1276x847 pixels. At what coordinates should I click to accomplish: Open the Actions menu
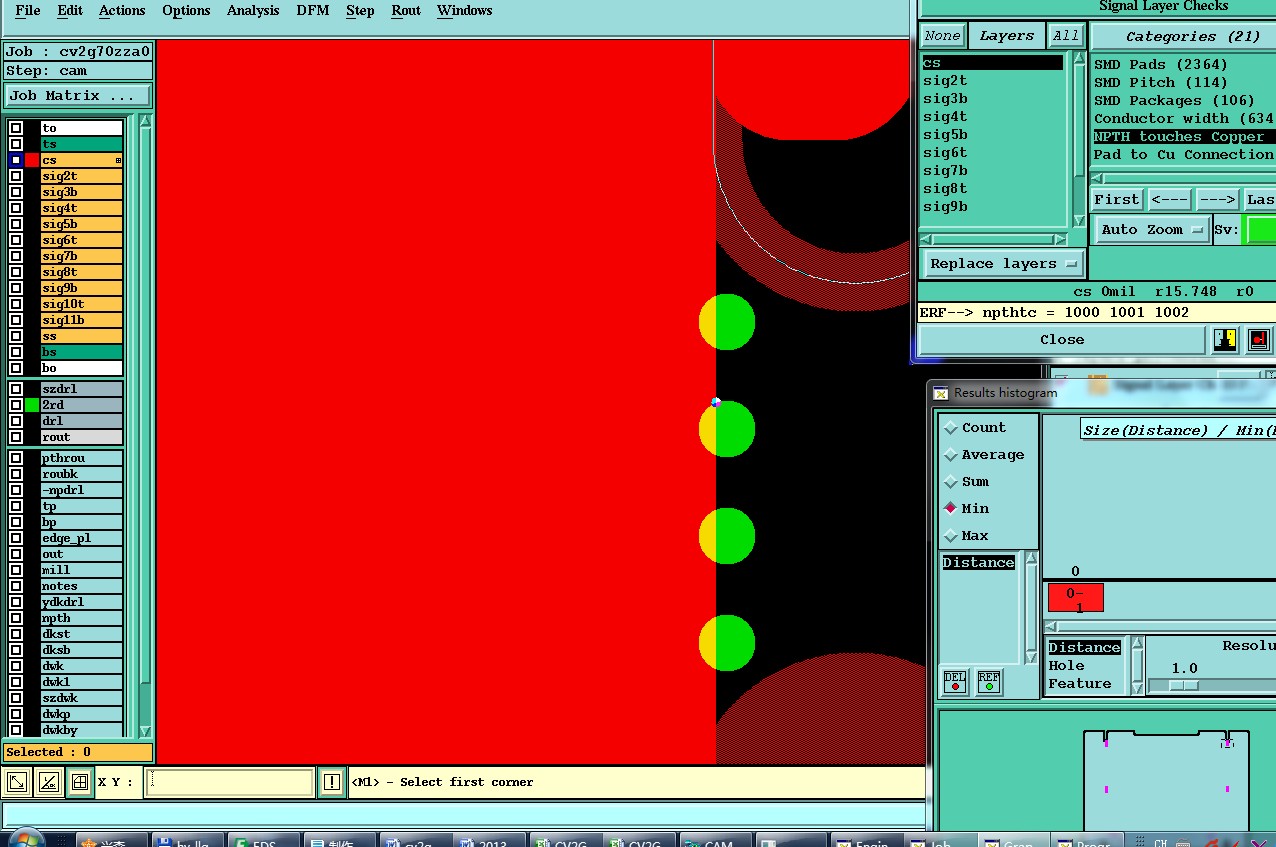coord(122,11)
